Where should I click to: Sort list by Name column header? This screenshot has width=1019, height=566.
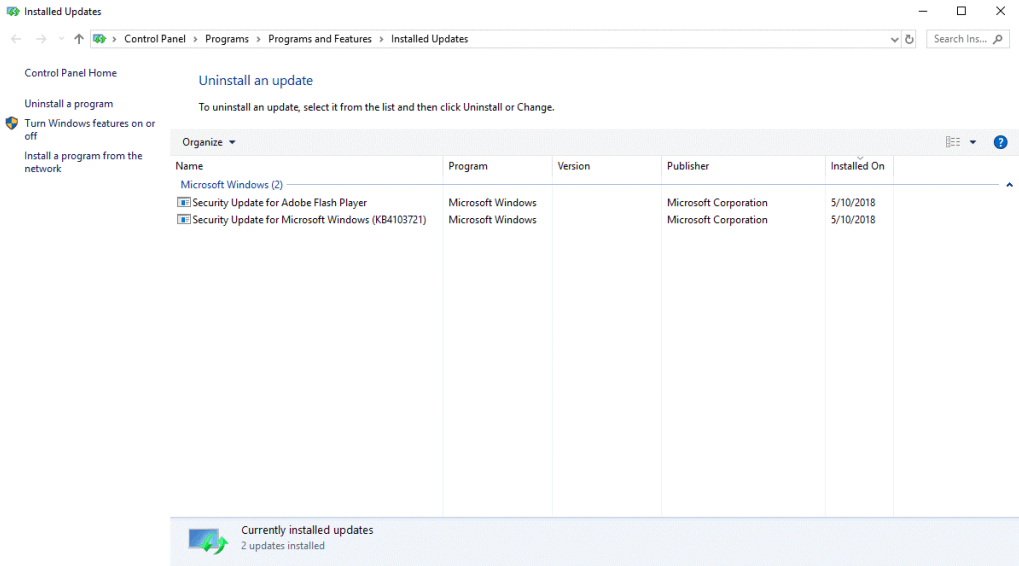point(189,166)
